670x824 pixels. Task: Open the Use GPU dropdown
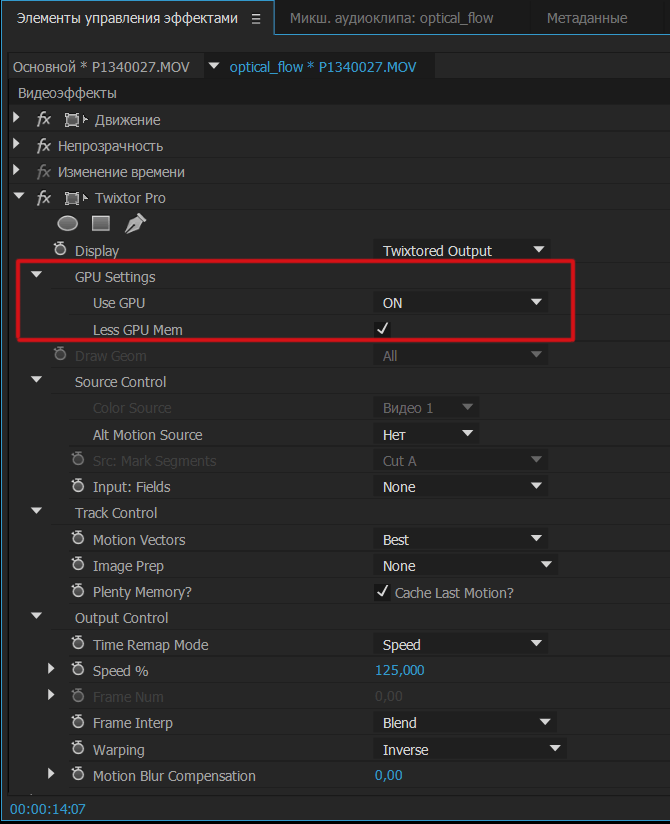point(462,302)
